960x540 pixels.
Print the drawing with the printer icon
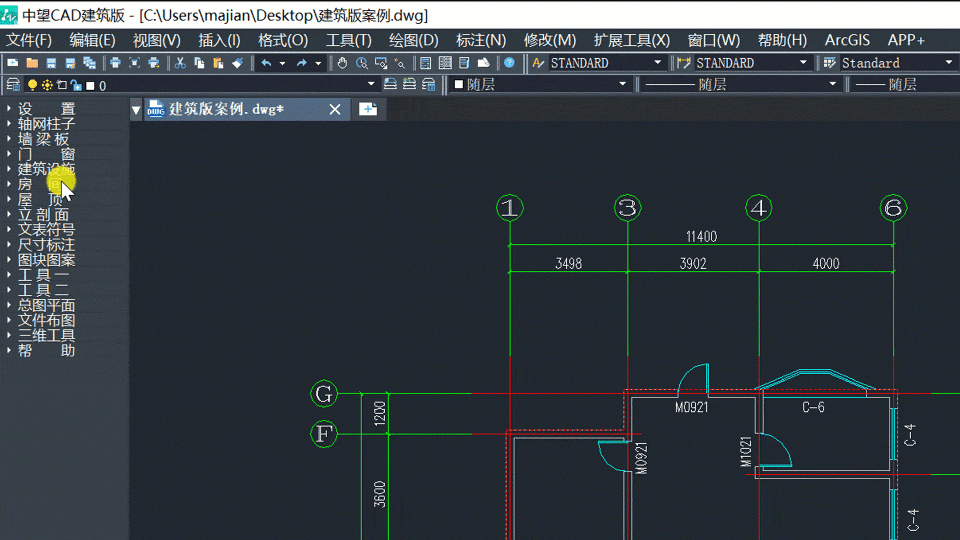[x=115, y=63]
